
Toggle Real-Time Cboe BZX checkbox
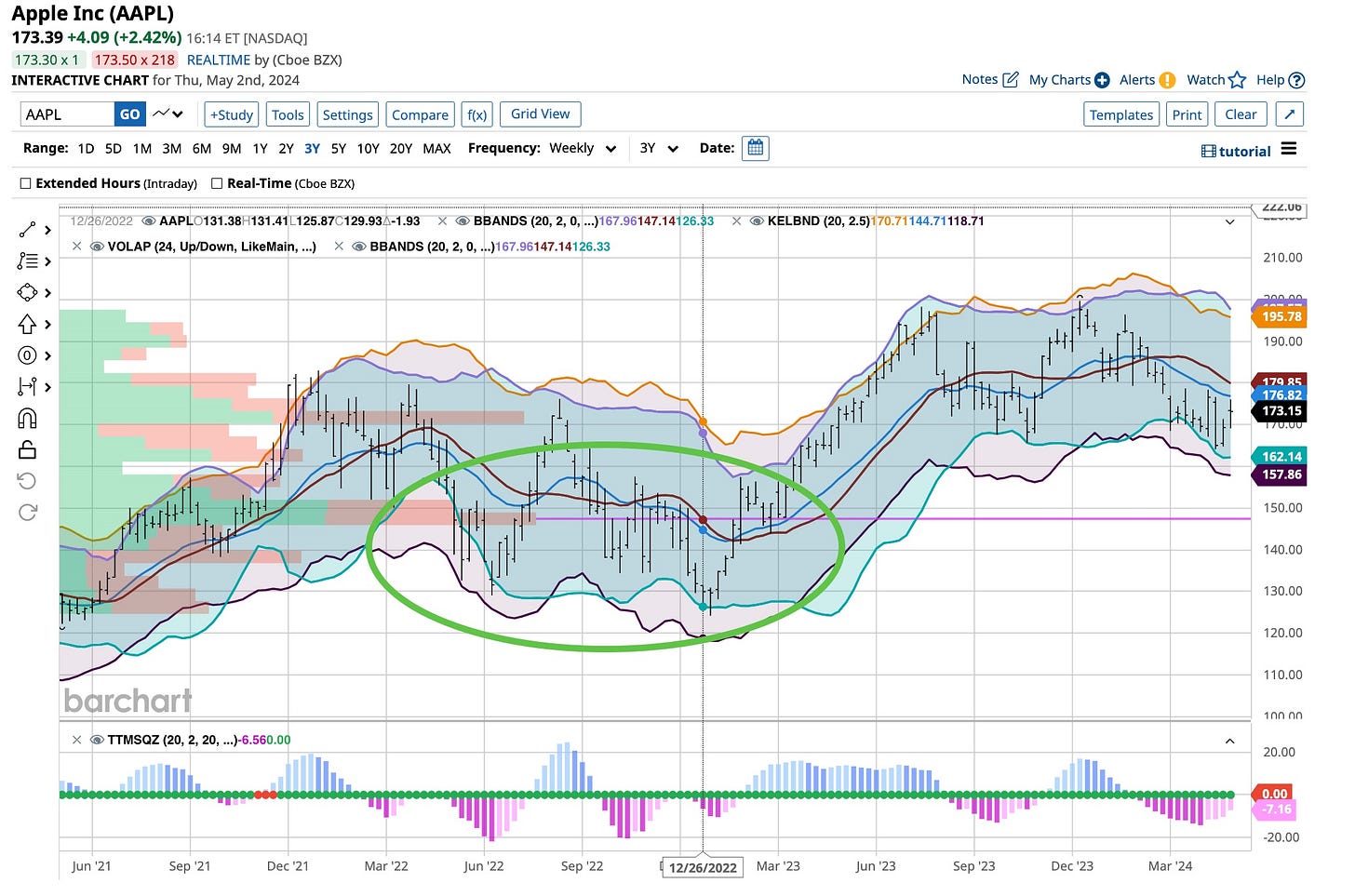(x=217, y=183)
